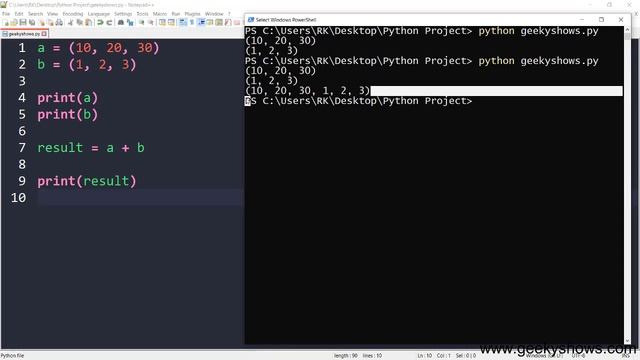Click the code line 'b = (1, 2, 3)'

point(87,64)
